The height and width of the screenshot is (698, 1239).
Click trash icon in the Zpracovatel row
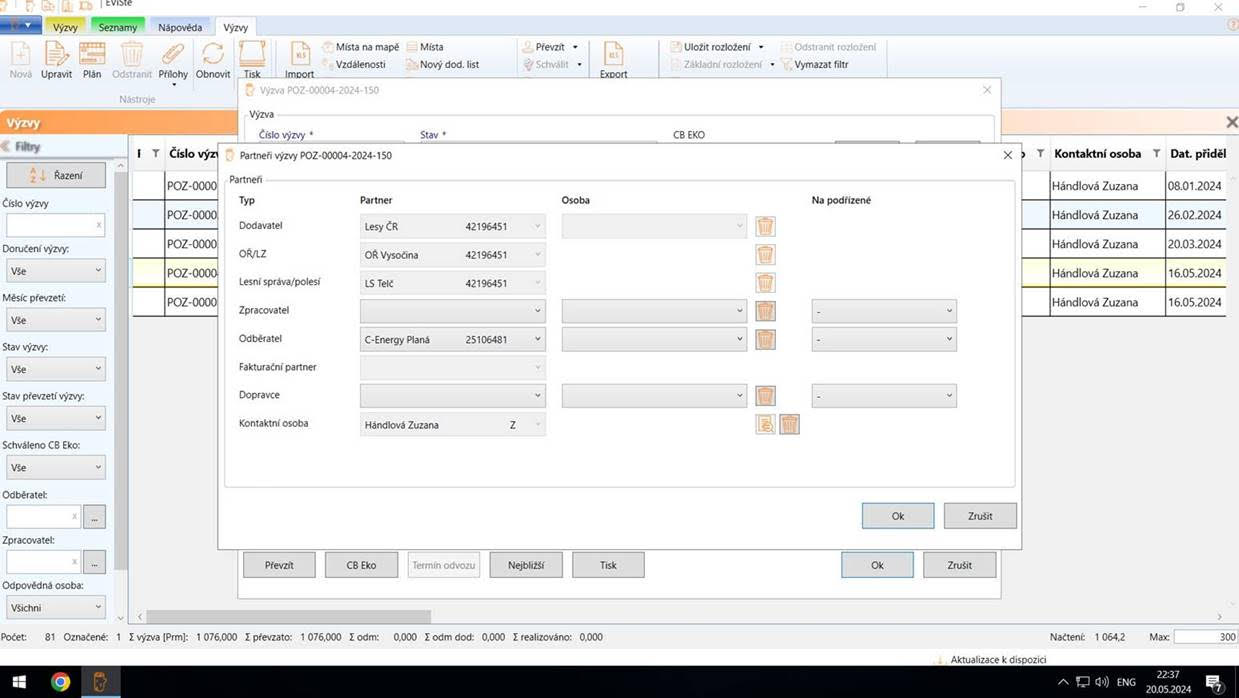(765, 311)
